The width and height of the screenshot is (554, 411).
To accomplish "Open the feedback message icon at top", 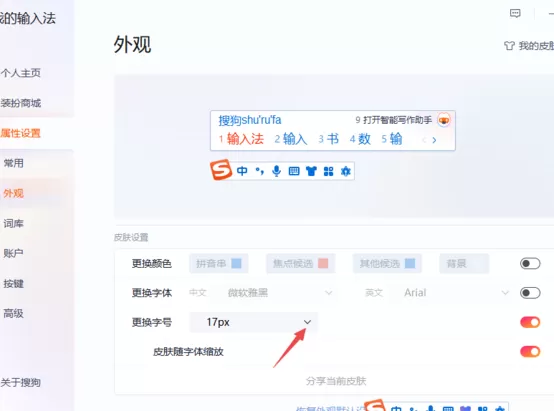I will point(515,13).
